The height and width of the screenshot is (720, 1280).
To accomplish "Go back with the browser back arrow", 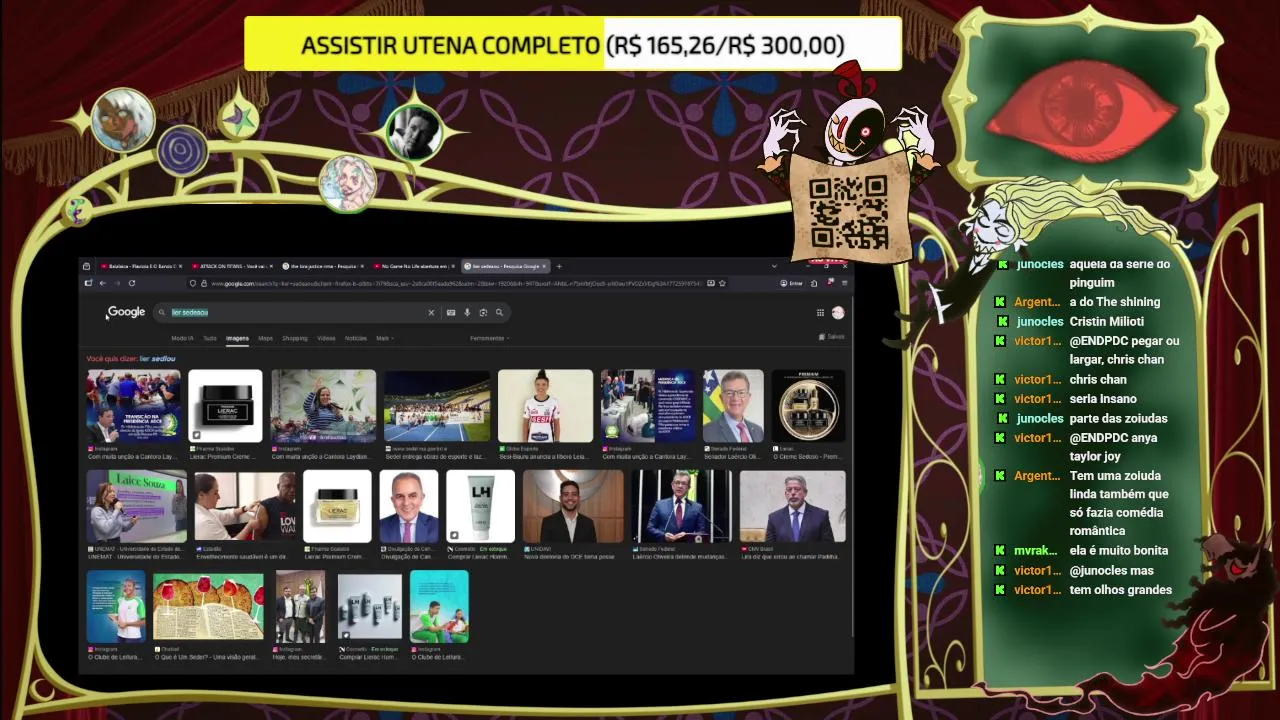I will (102, 283).
